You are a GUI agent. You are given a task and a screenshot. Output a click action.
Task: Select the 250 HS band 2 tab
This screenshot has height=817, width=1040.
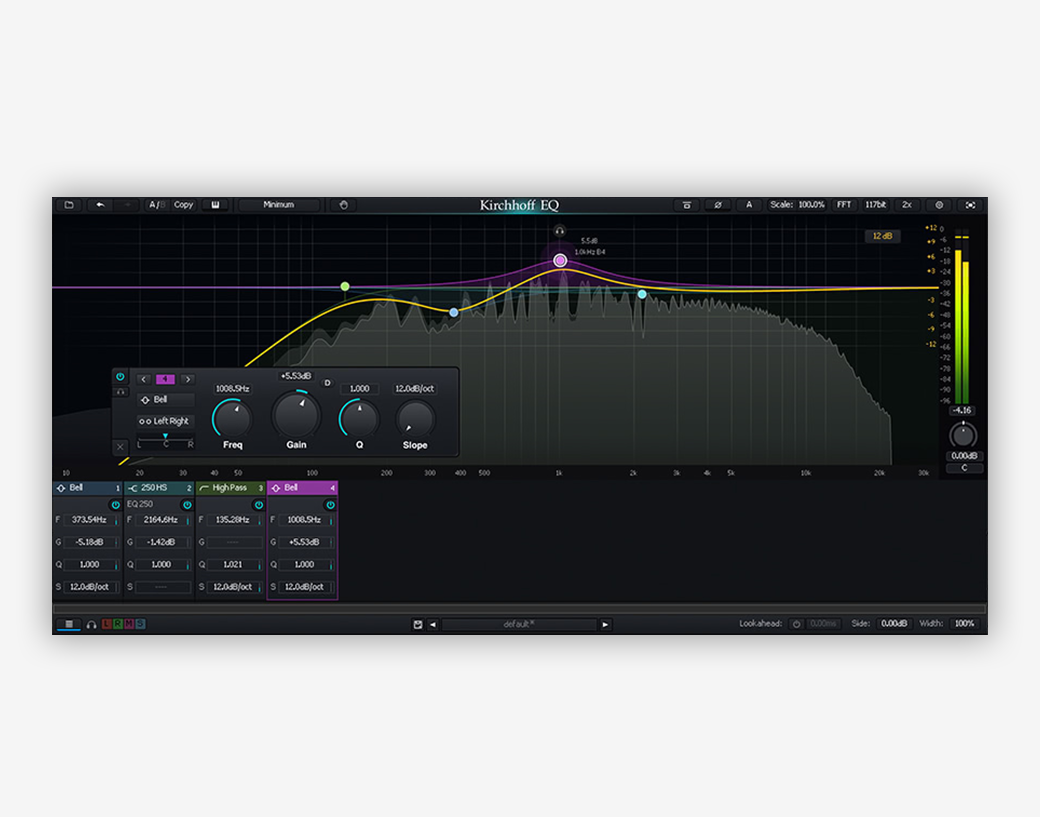pyautogui.click(x=159, y=488)
